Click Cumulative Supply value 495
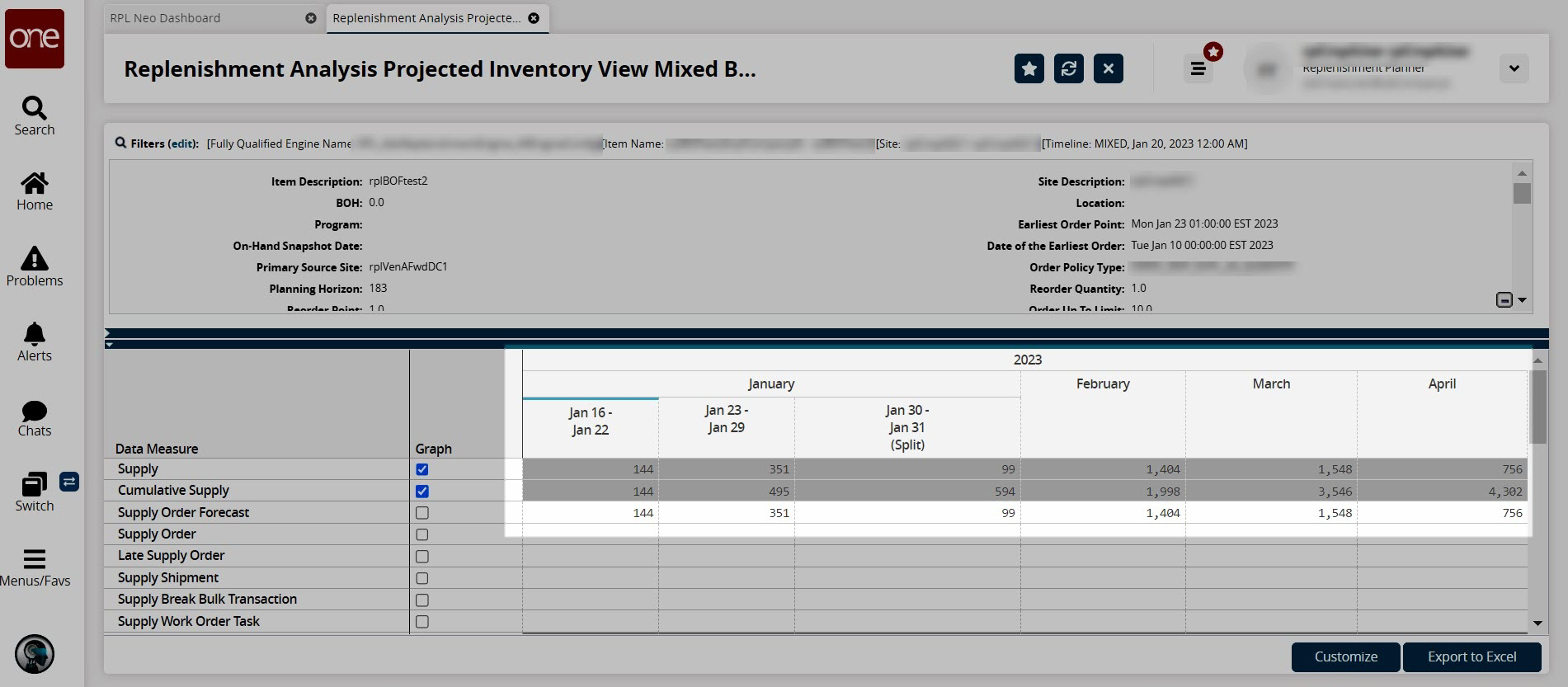 [779, 492]
